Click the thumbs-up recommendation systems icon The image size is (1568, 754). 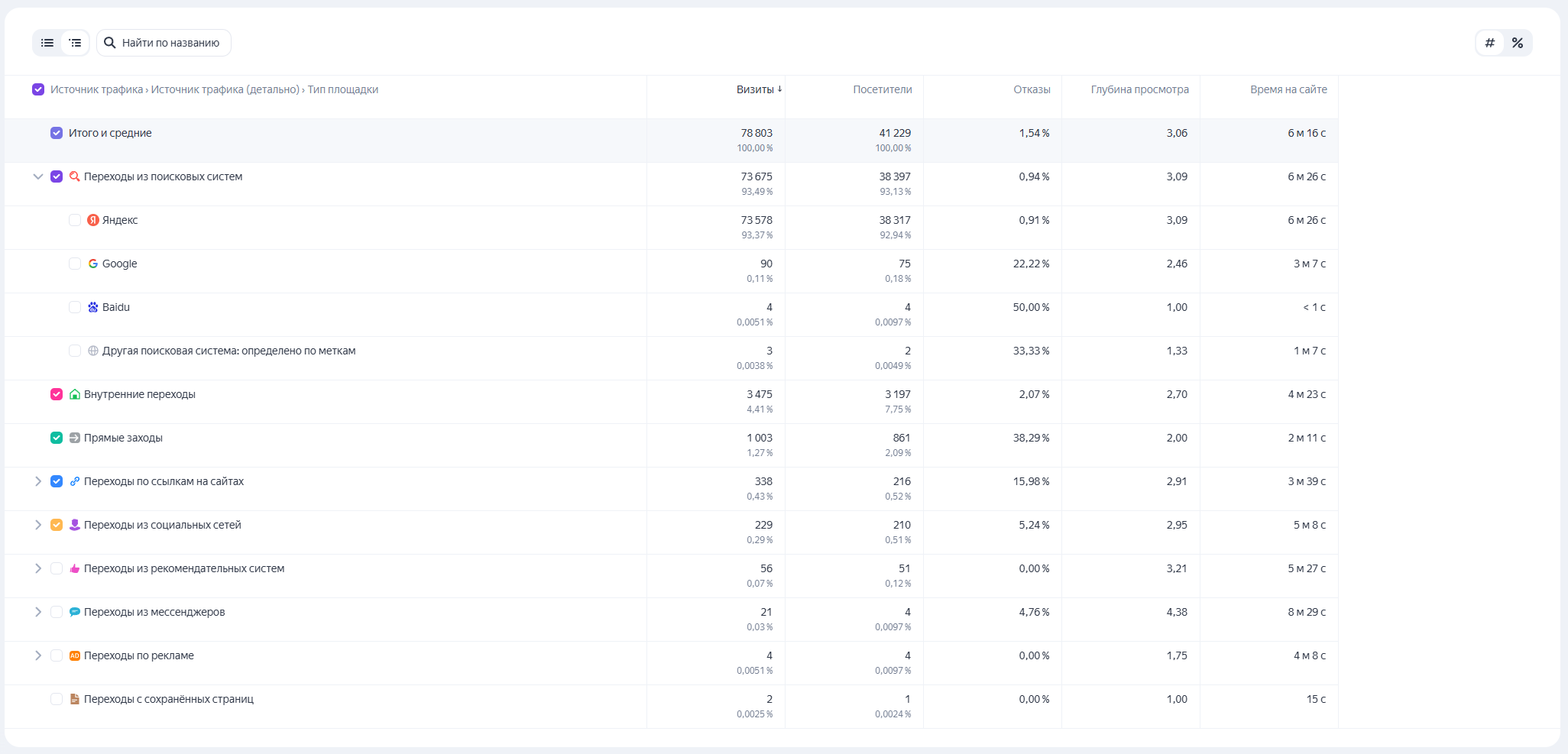(x=75, y=568)
